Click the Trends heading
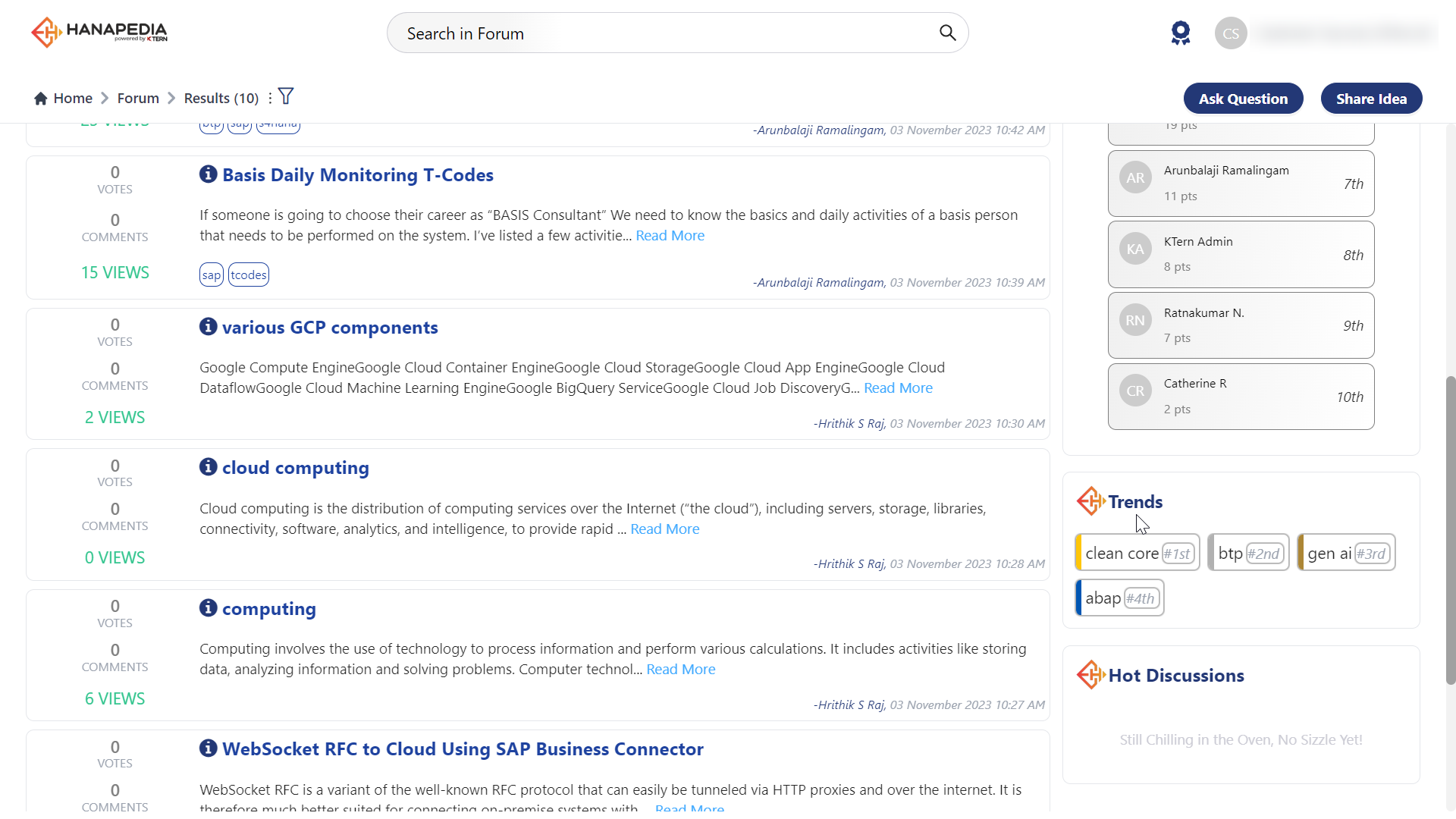Image resolution: width=1456 pixels, height=819 pixels. 1135,502
